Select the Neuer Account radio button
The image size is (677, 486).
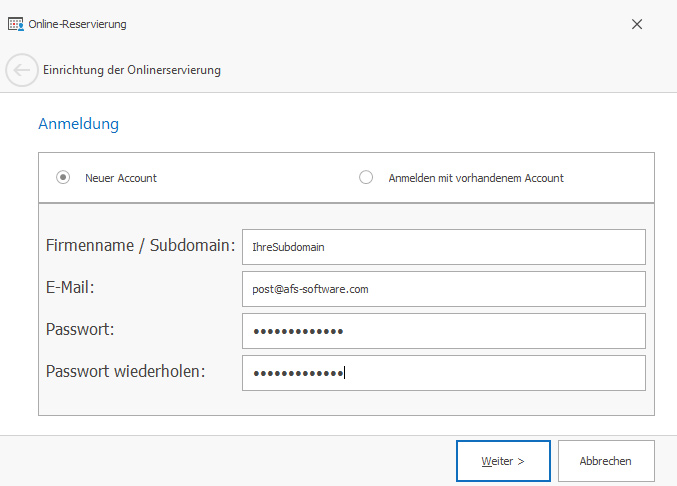[x=63, y=177]
